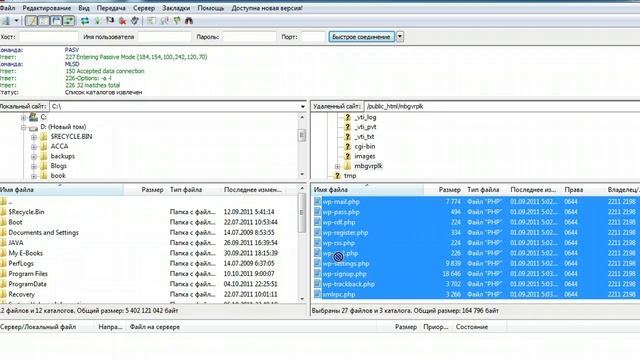
Task: Expand the remote mbgvrplk folder
Action: 338,167
